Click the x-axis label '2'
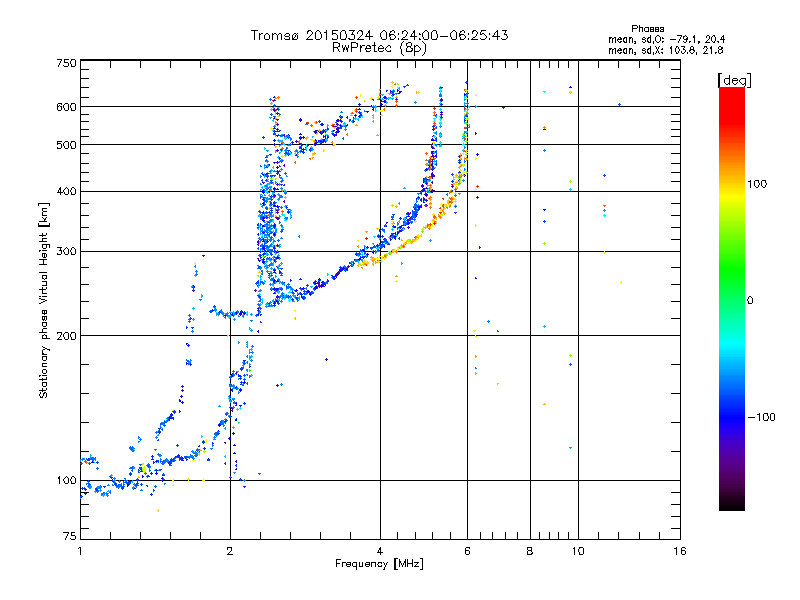Viewport: 800px width, 600px height. (230, 551)
